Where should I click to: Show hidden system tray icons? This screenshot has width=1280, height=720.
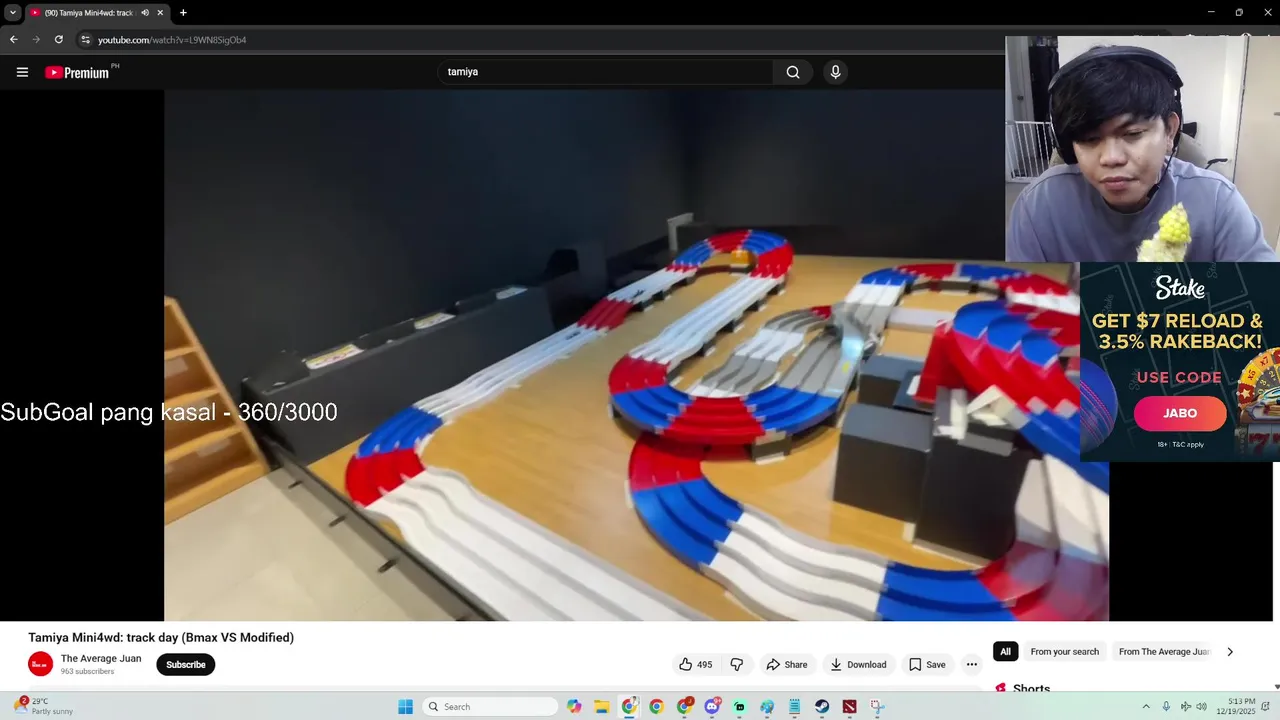click(x=1146, y=707)
